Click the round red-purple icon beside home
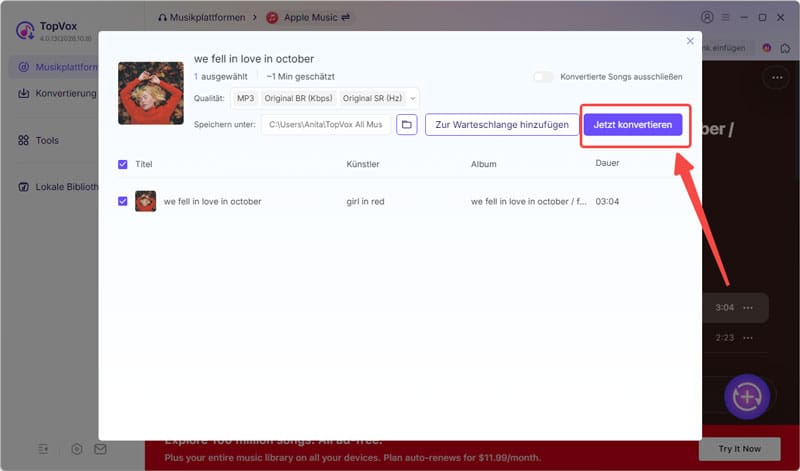This screenshot has width=800, height=471. 766,47
